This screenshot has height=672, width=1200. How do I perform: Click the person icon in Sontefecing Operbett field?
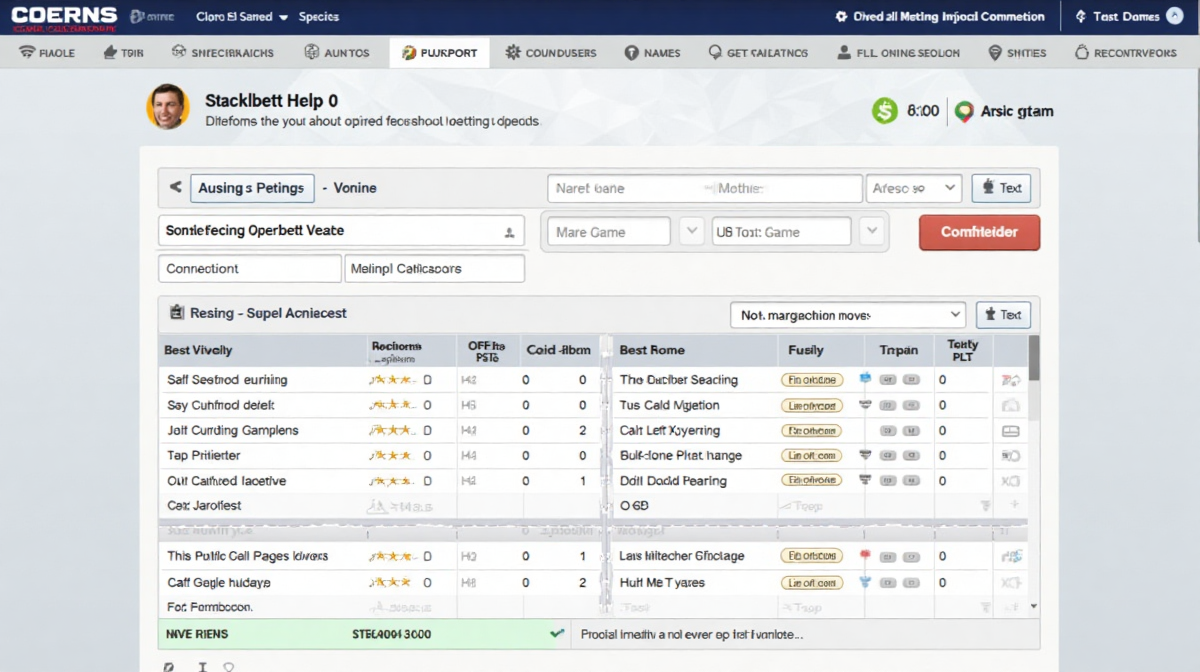[509, 232]
